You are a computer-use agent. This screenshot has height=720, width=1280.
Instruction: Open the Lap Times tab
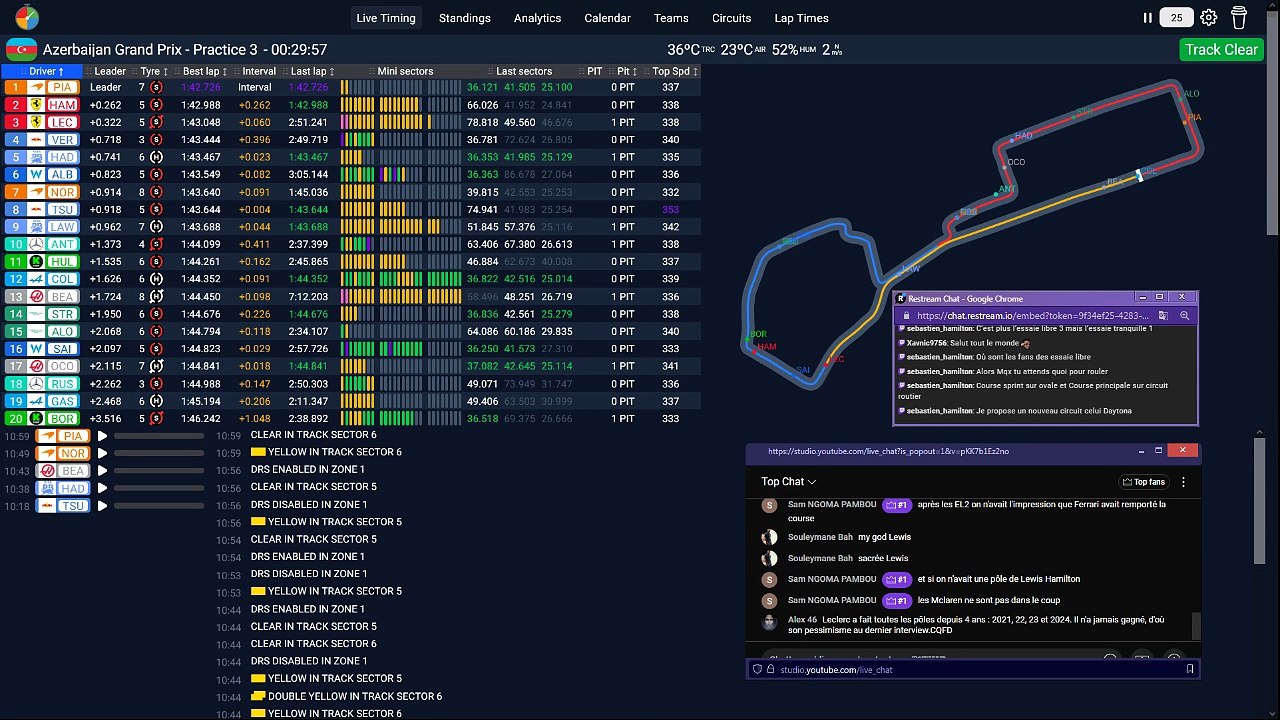coord(801,18)
